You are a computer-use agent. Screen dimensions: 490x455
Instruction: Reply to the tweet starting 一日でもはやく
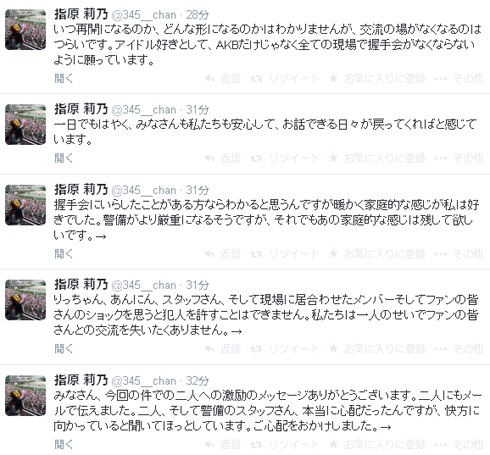point(222,158)
